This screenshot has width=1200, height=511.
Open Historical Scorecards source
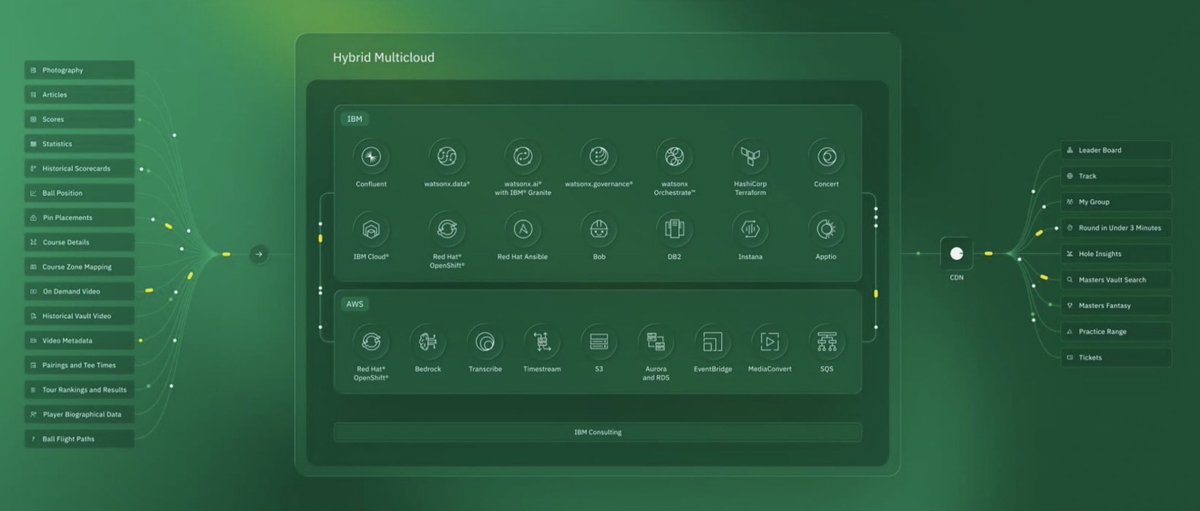point(80,168)
